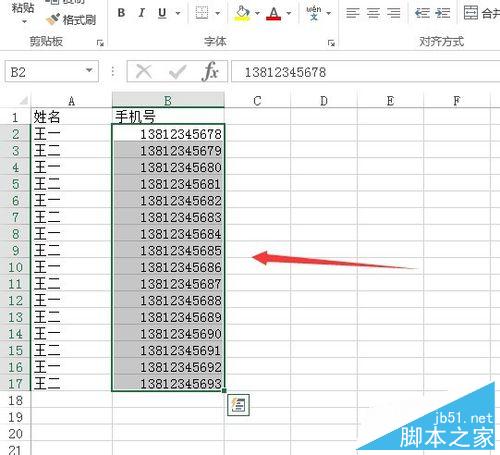Toggle Underline formatting button
500x455 pixels.
[162, 13]
